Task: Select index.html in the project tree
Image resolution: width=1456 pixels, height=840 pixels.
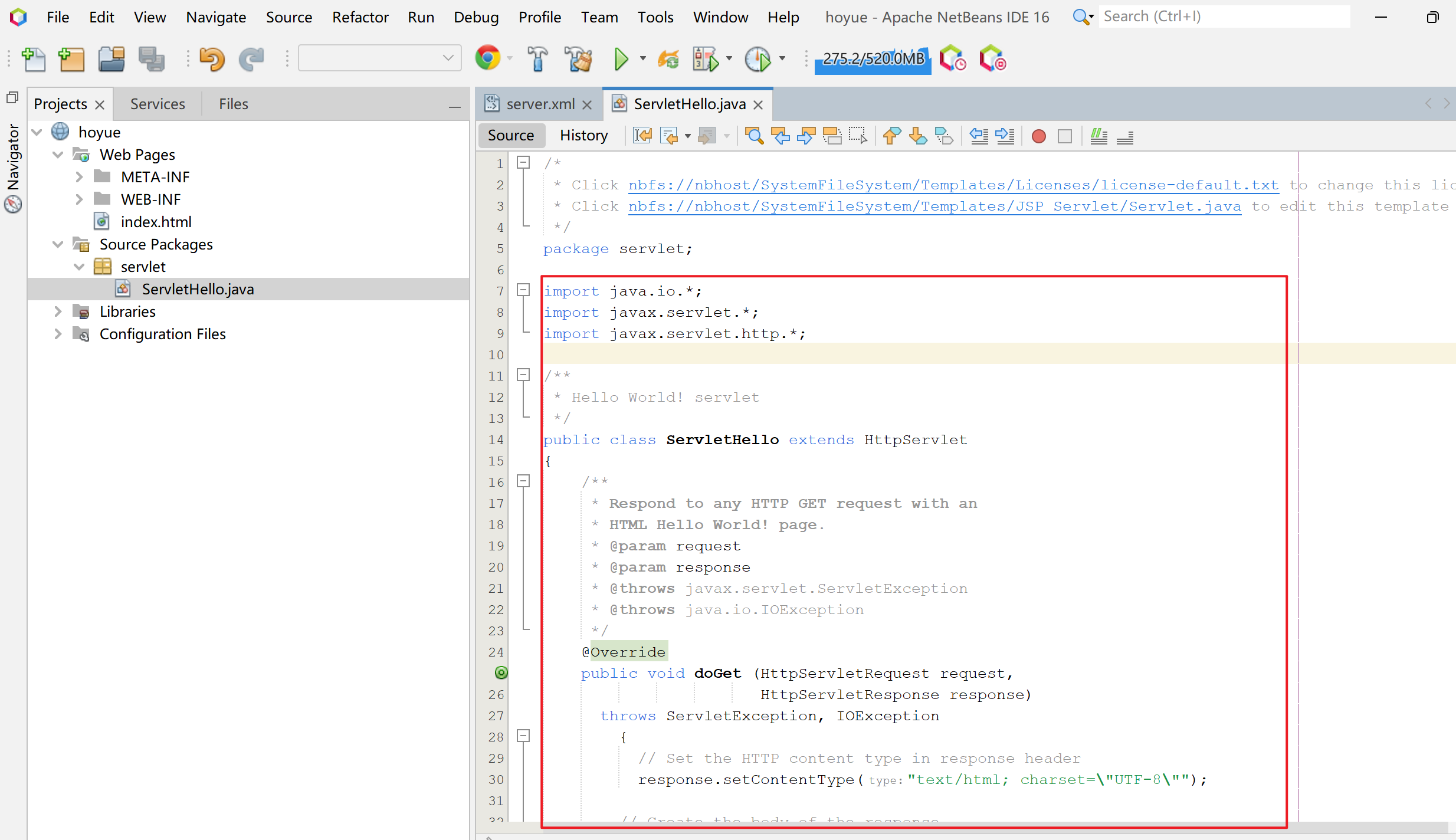Action: (x=156, y=221)
